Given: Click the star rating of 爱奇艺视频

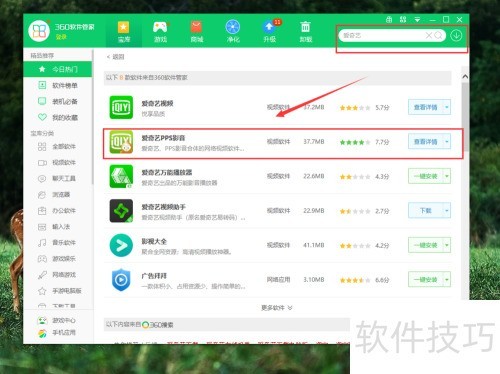Looking at the screenshot, I should click(x=355, y=108).
